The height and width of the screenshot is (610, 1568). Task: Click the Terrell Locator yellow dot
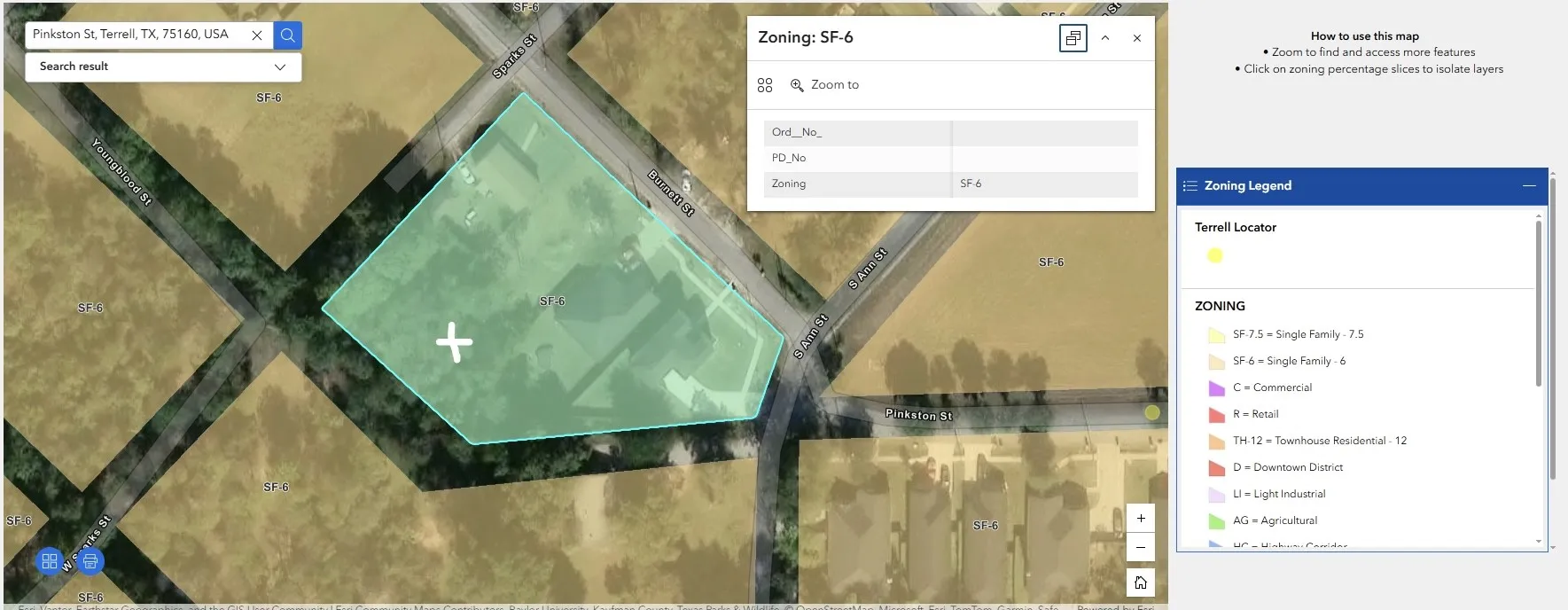click(1215, 255)
